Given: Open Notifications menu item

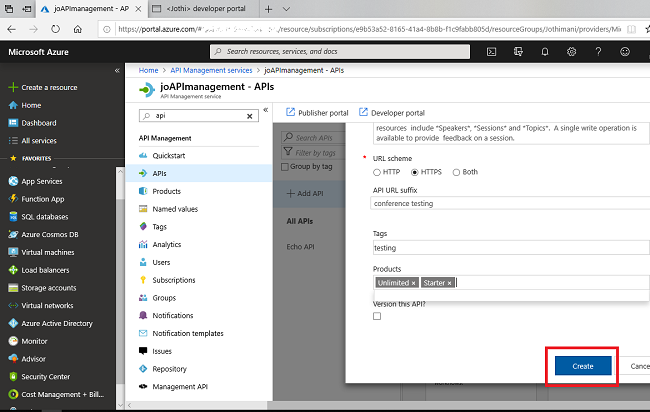Looking at the screenshot, I should point(199,316).
